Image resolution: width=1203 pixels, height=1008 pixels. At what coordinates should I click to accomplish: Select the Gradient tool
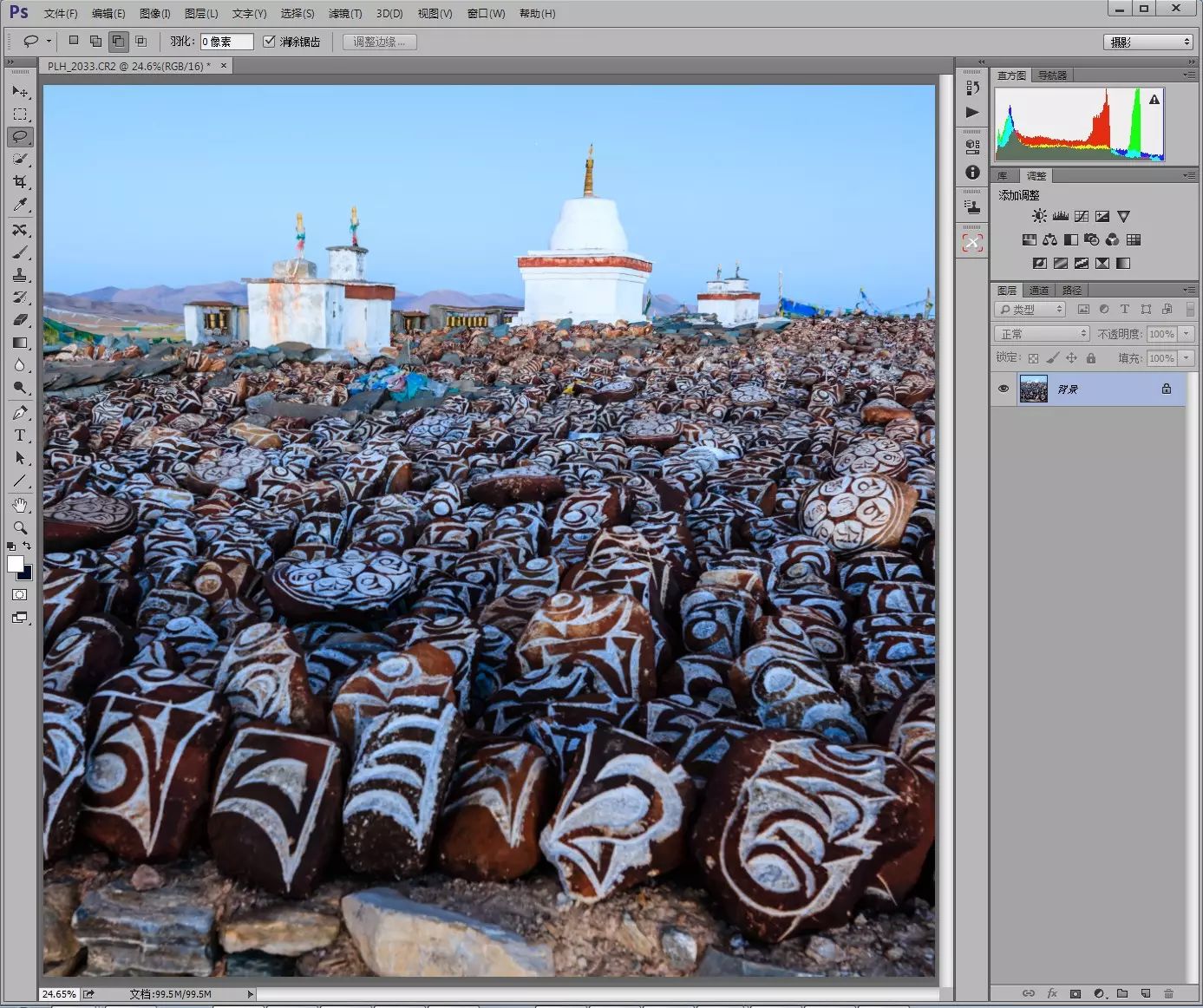(x=20, y=343)
